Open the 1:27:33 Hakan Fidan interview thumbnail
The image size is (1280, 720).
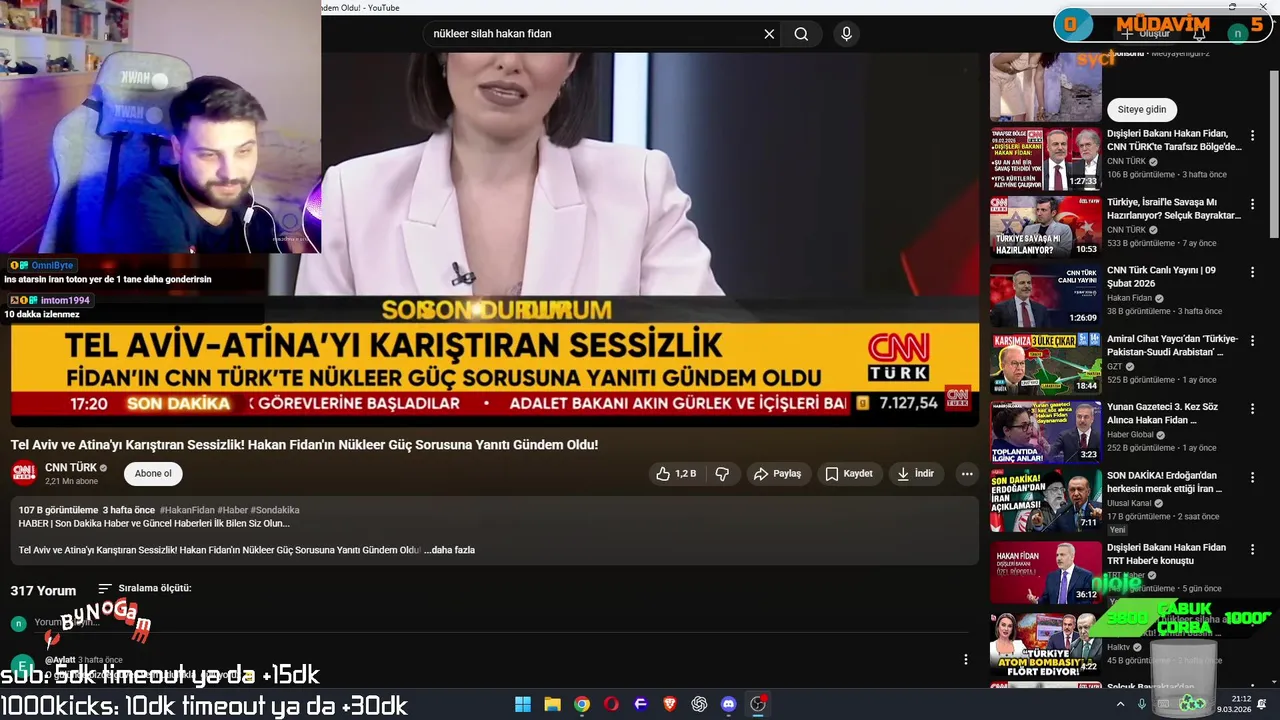[1046, 158]
